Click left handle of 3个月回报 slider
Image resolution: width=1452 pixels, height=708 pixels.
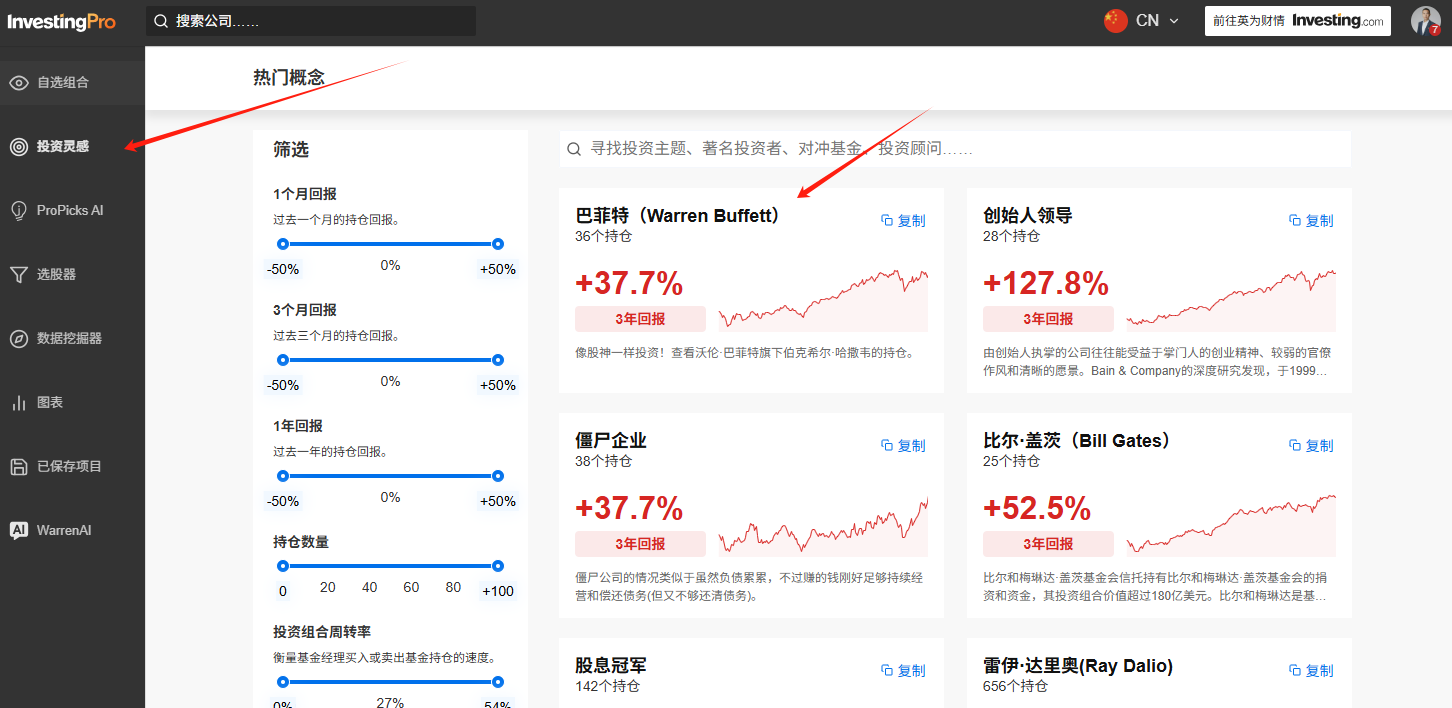[x=283, y=360]
